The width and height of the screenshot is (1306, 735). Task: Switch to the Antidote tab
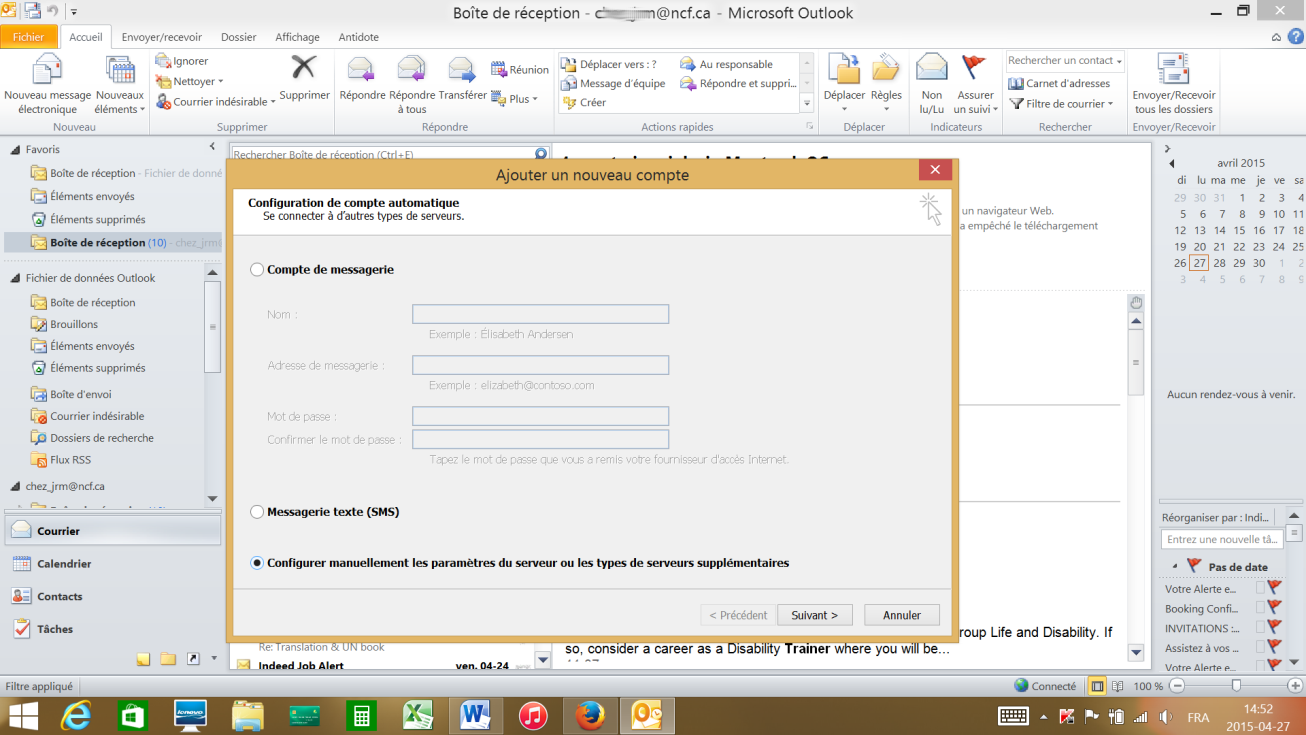358,37
